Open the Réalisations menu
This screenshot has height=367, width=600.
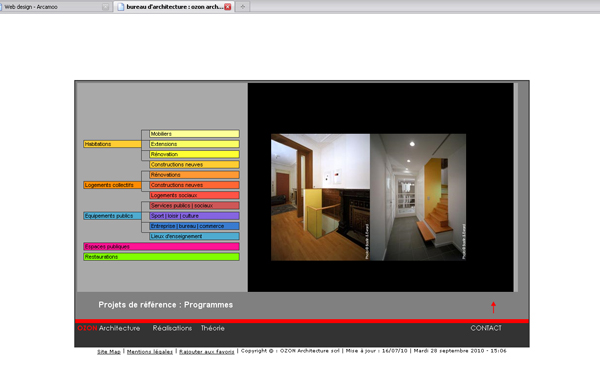[172, 328]
